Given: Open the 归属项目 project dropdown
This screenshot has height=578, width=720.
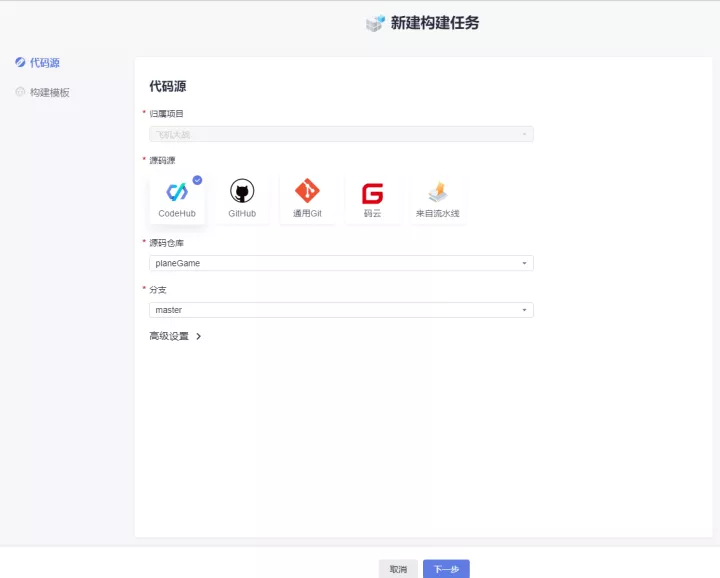Looking at the screenshot, I should click(x=341, y=134).
